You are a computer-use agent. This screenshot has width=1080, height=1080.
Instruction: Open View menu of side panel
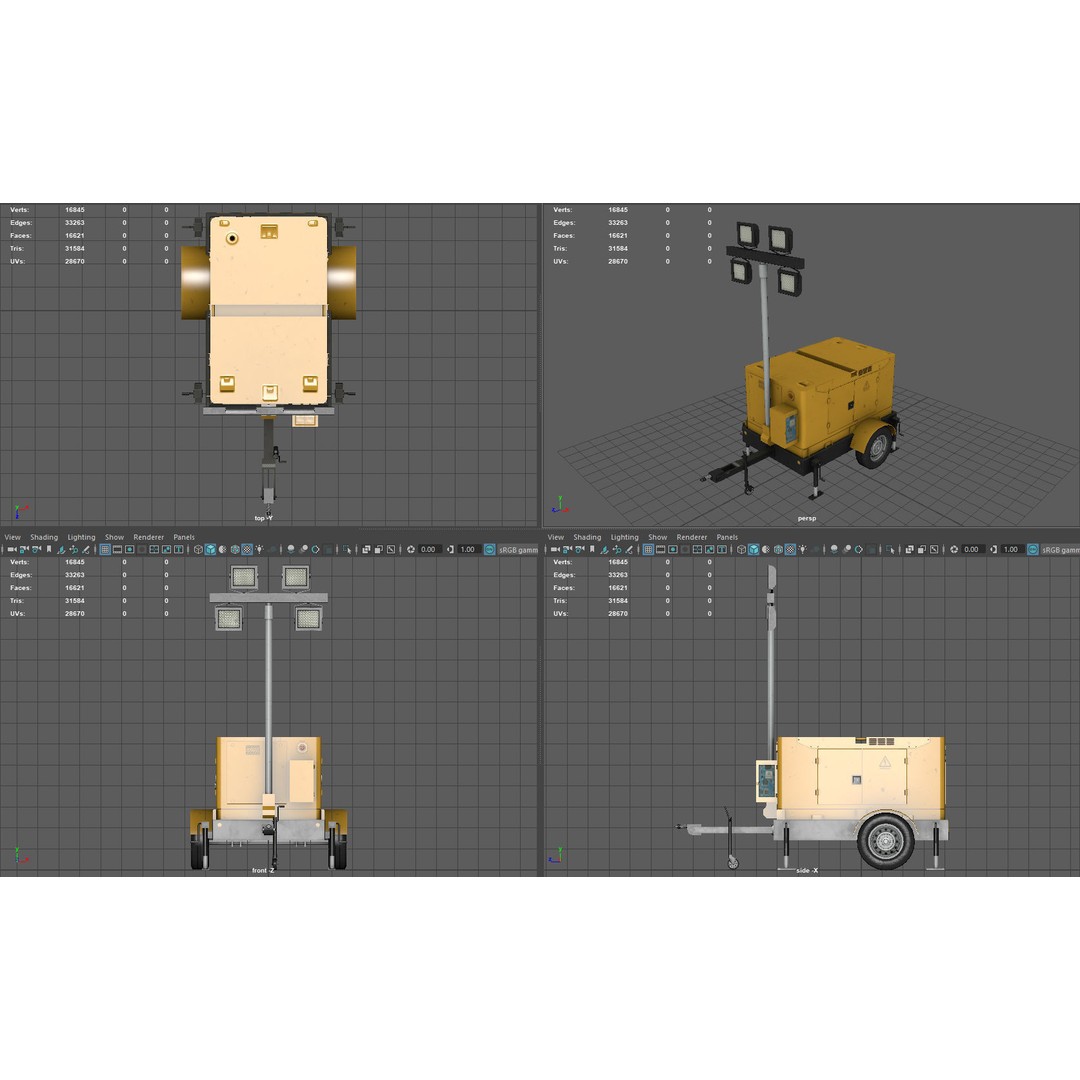(x=556, y=537)
